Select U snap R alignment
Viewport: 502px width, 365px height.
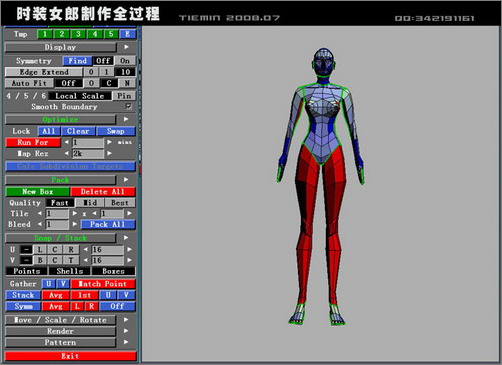click(71, 249)
